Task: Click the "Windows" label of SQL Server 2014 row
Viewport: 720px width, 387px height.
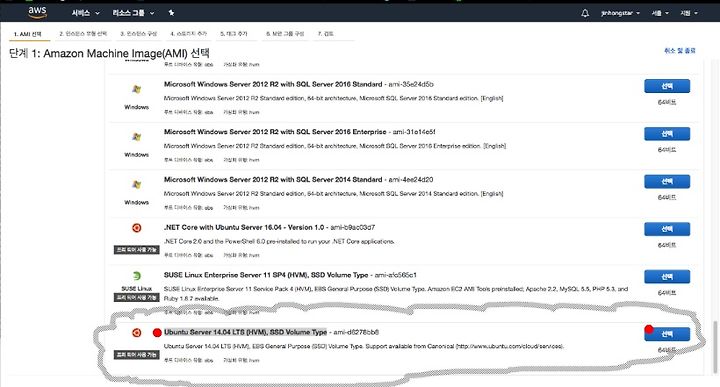Action: (136, 202)
